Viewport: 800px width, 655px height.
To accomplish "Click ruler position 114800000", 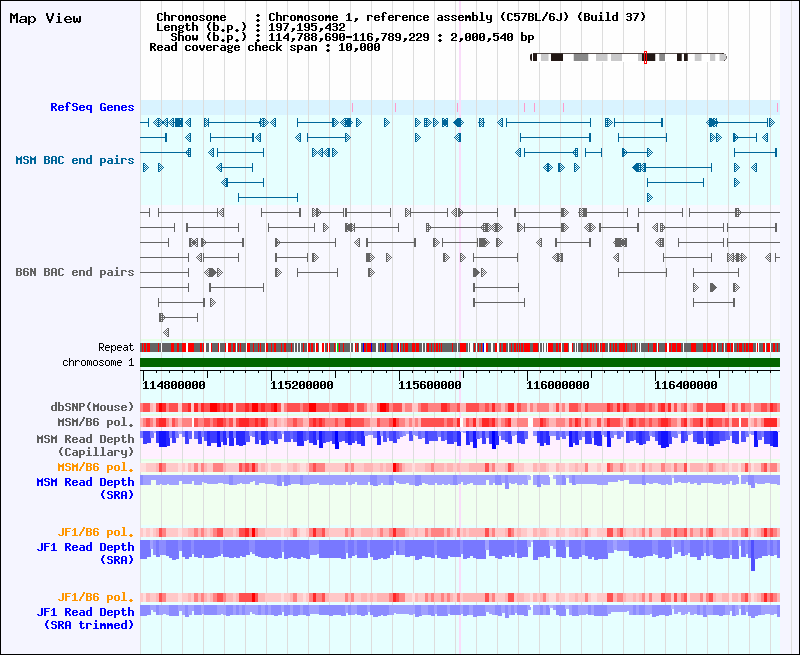I will [x=173, y=385].
